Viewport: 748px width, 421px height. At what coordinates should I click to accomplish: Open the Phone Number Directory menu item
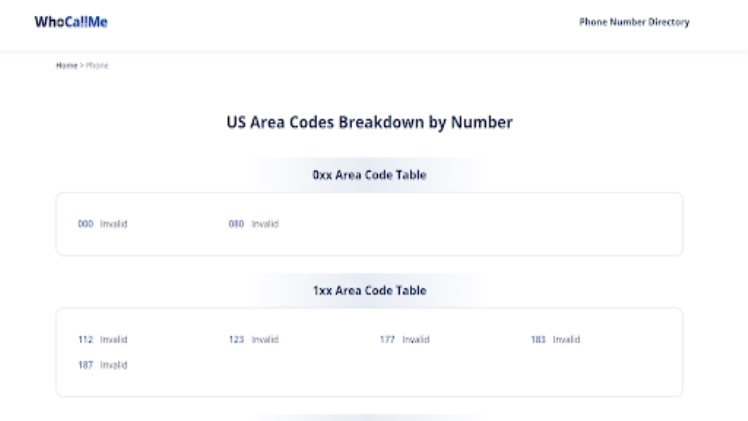click(x=634, y=23)
